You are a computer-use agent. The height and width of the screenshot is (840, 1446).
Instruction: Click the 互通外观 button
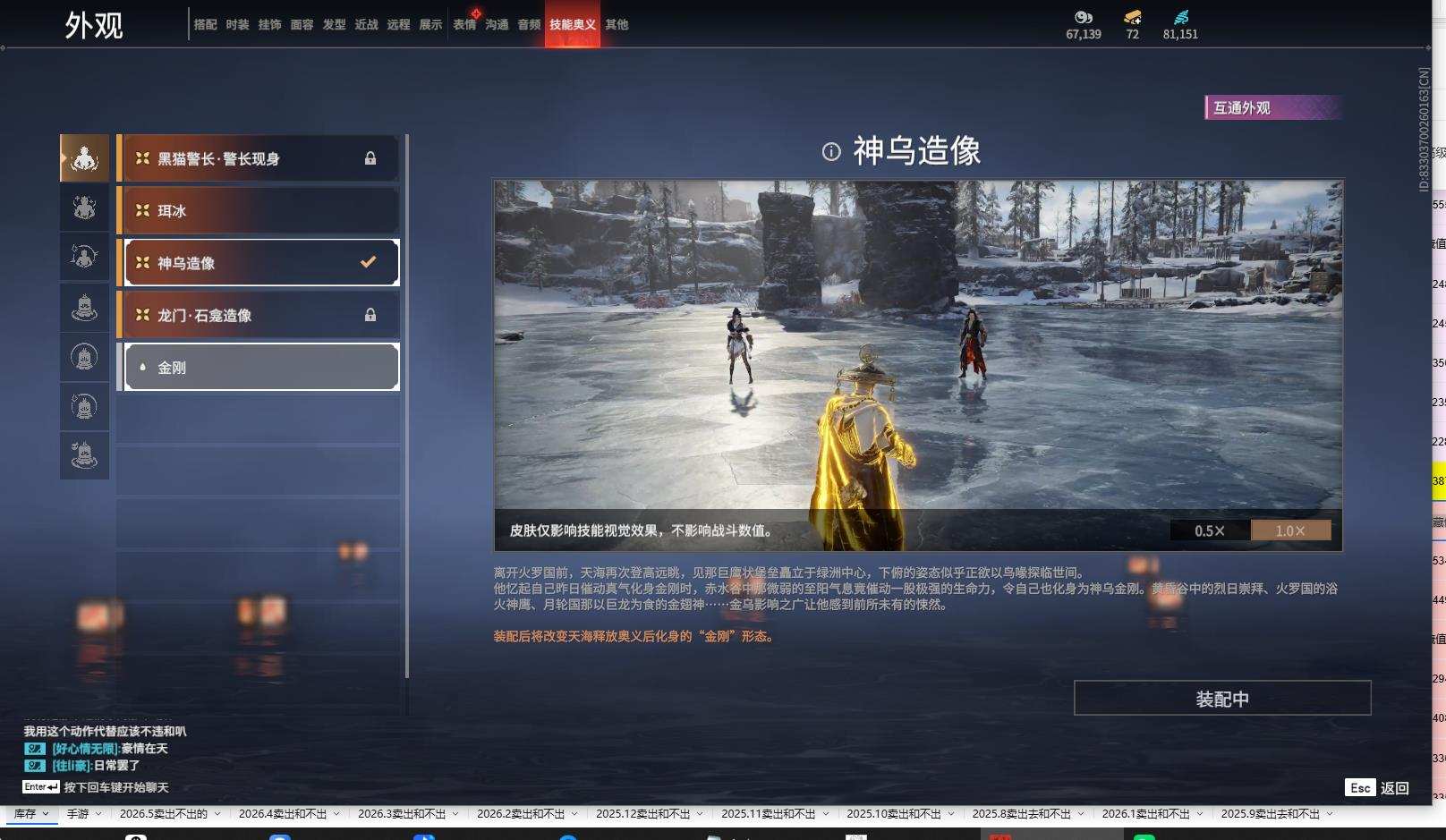point(1273,108)
